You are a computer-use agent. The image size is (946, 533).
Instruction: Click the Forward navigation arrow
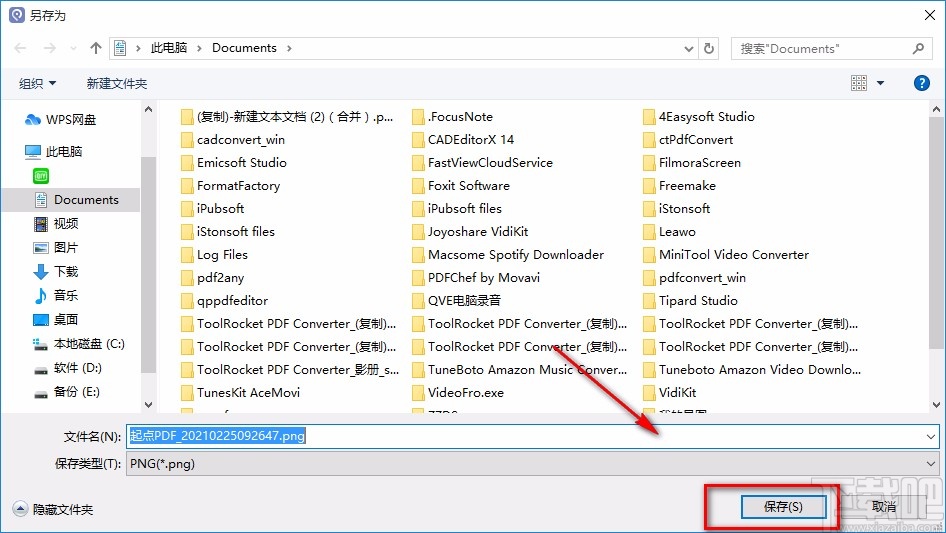click(x=49, y=48)
